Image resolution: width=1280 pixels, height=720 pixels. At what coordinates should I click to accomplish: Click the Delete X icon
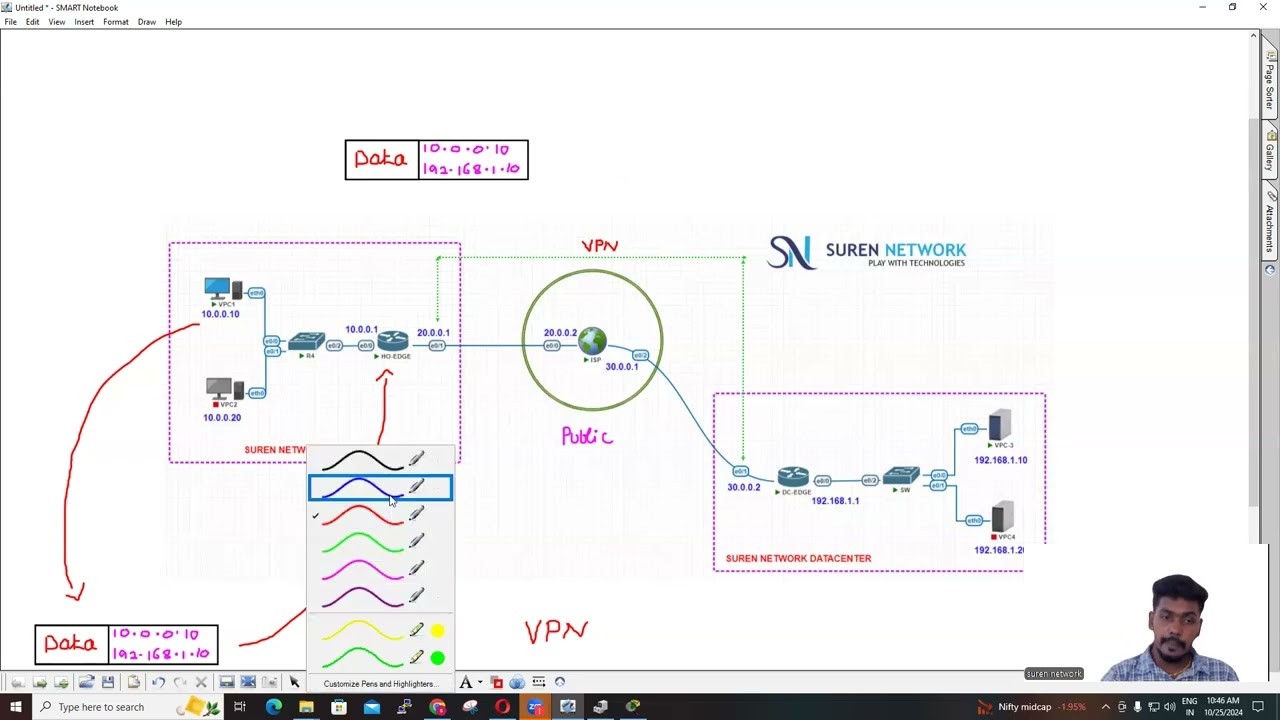(x=201, y=682)
